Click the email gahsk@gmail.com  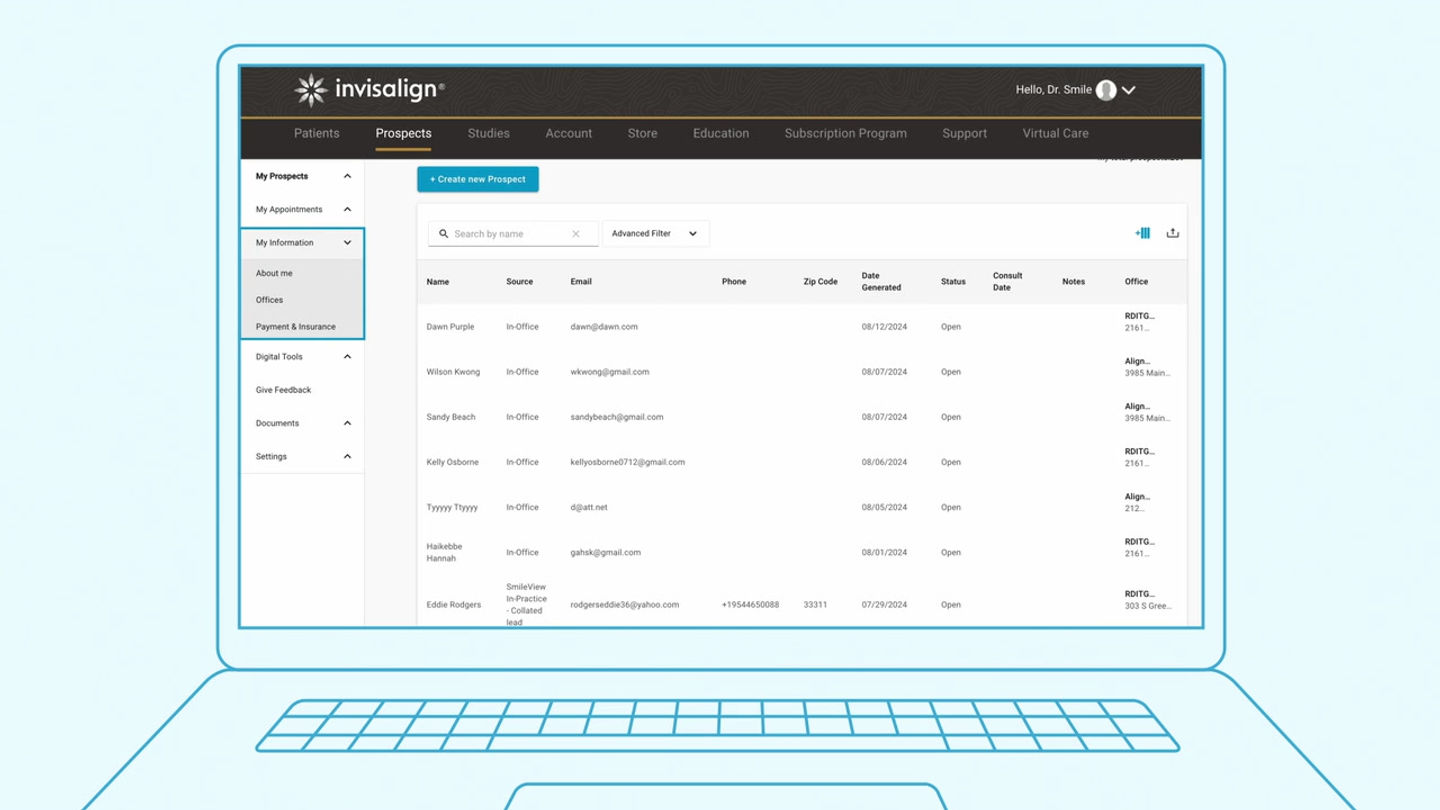[606, 552]
